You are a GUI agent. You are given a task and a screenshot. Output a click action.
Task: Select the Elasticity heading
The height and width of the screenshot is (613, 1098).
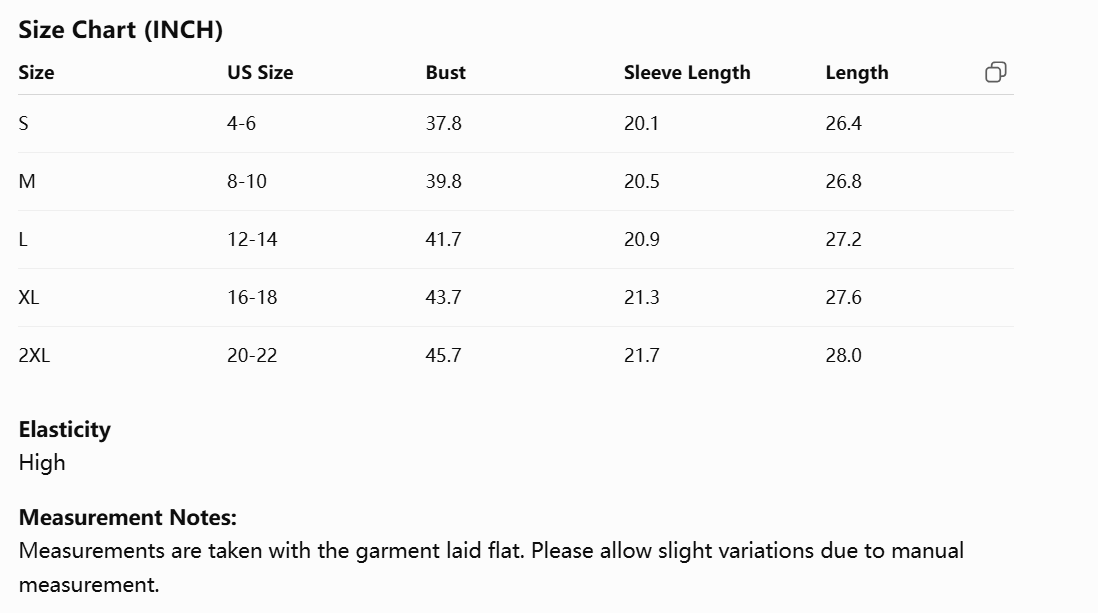click(64, 429)
